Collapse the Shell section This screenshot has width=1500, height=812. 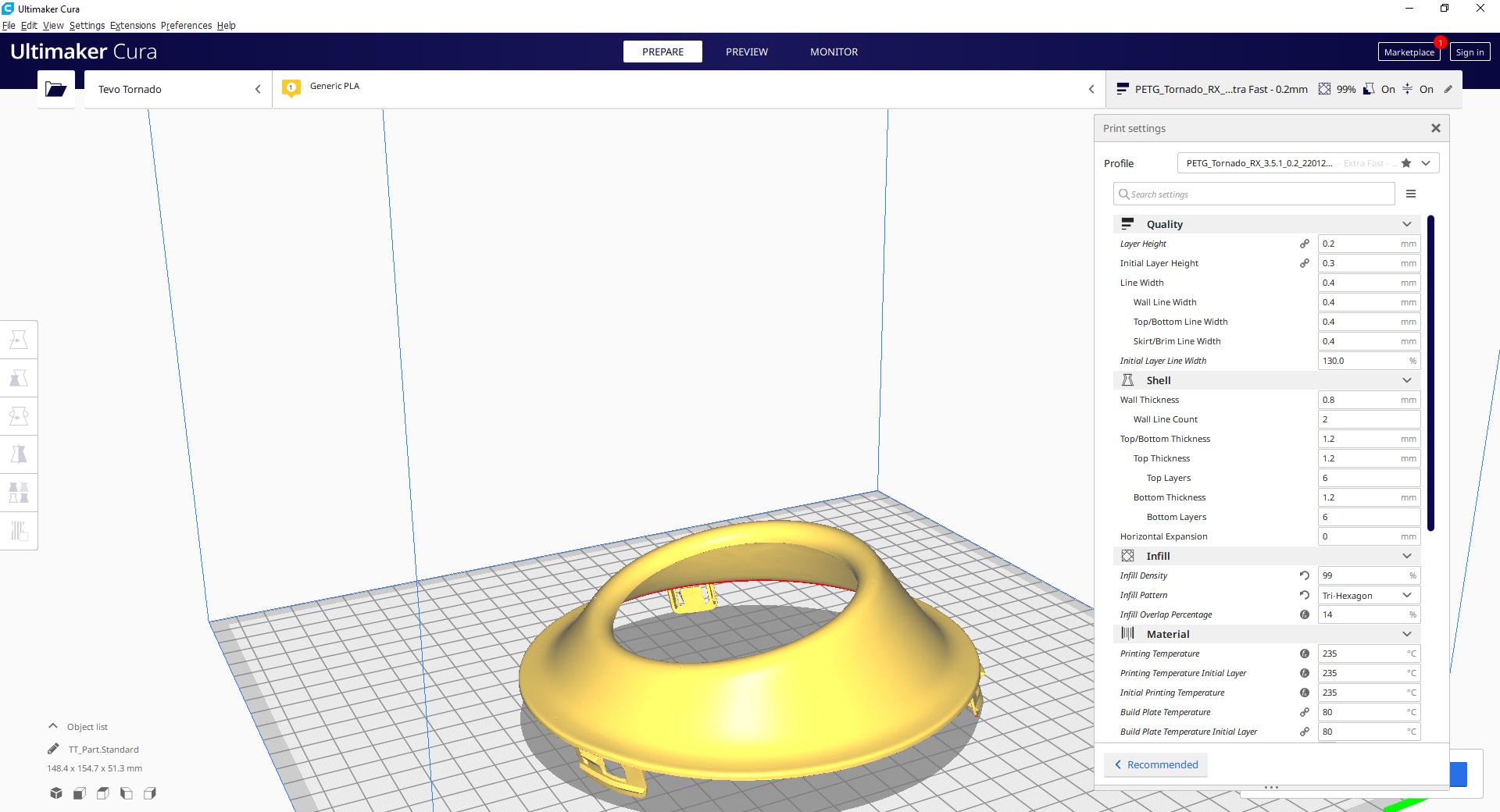[x=1407, y=380]
